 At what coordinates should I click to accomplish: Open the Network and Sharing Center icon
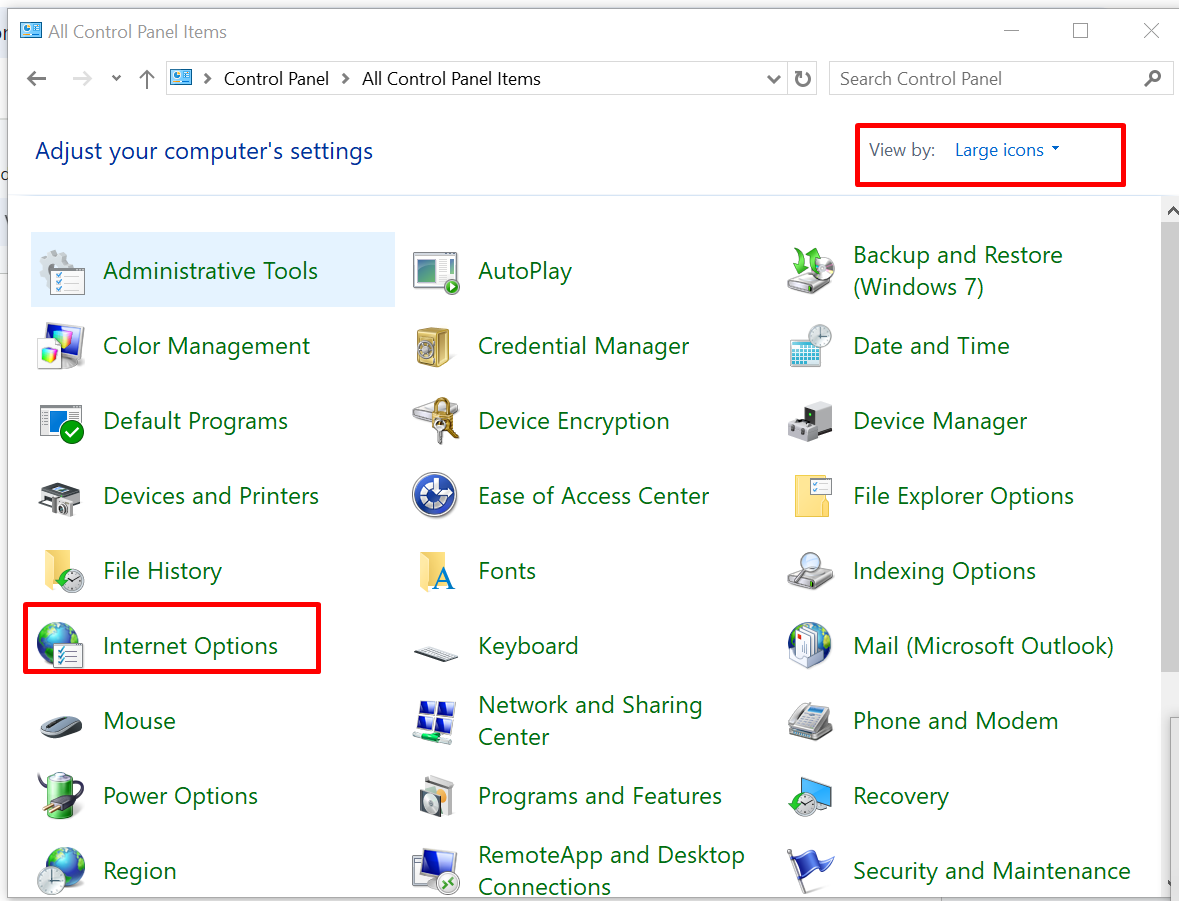[435, 721]
